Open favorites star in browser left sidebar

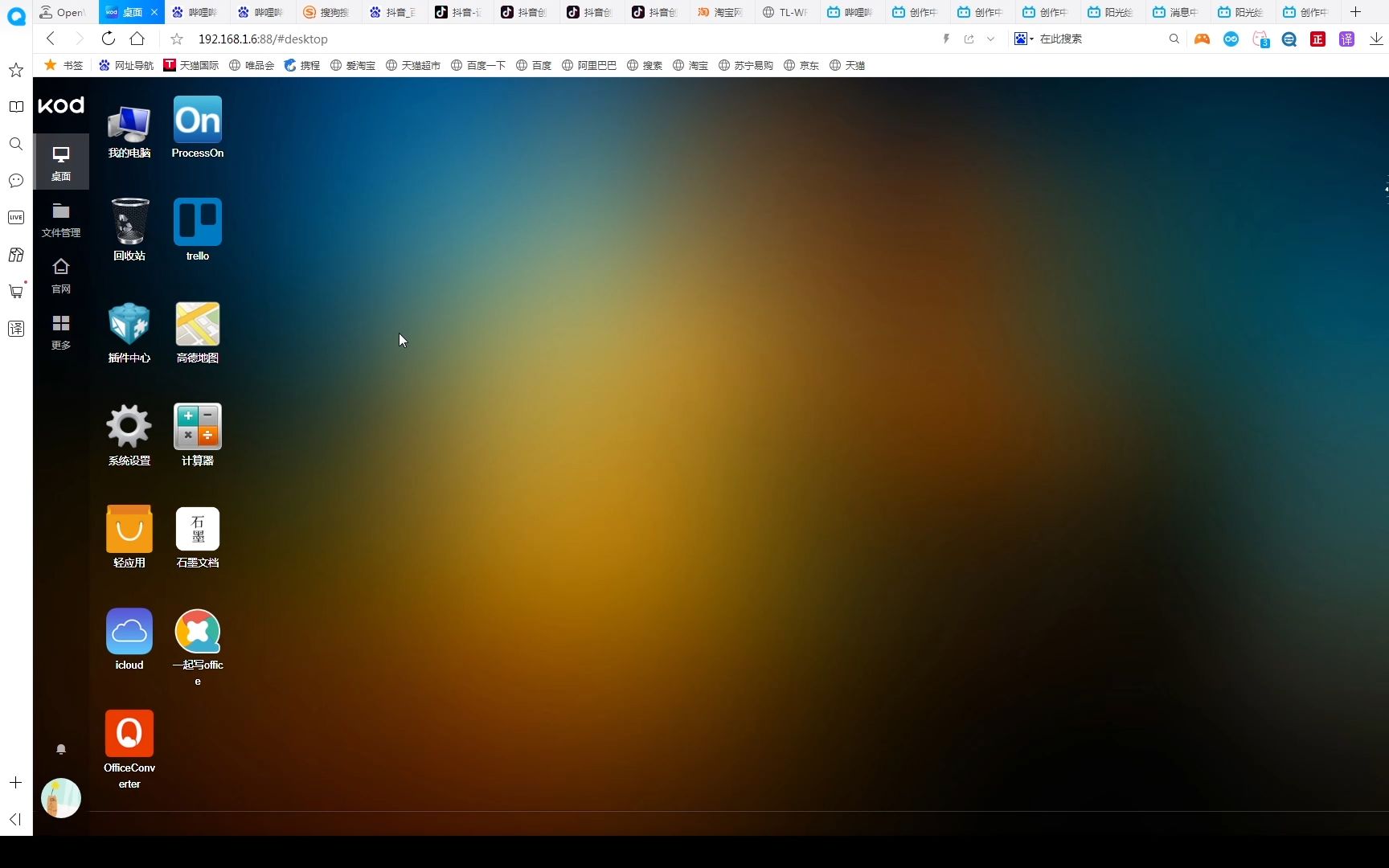pos(16,71)
